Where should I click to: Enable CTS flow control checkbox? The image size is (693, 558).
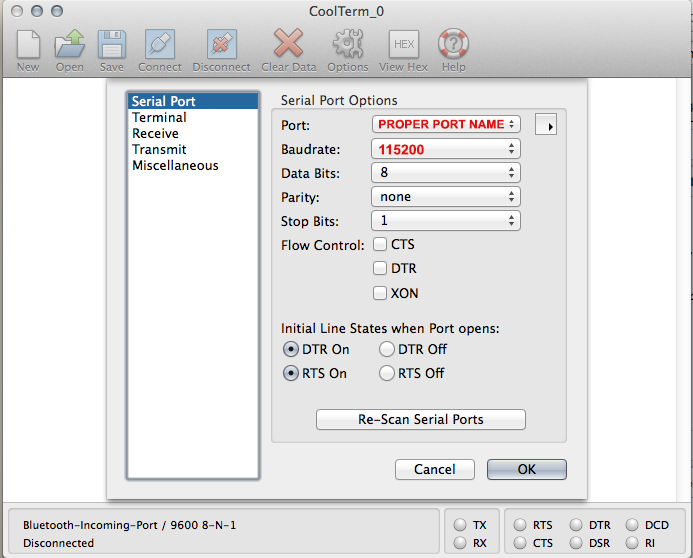pyautogui.click(x=380, y=244)
